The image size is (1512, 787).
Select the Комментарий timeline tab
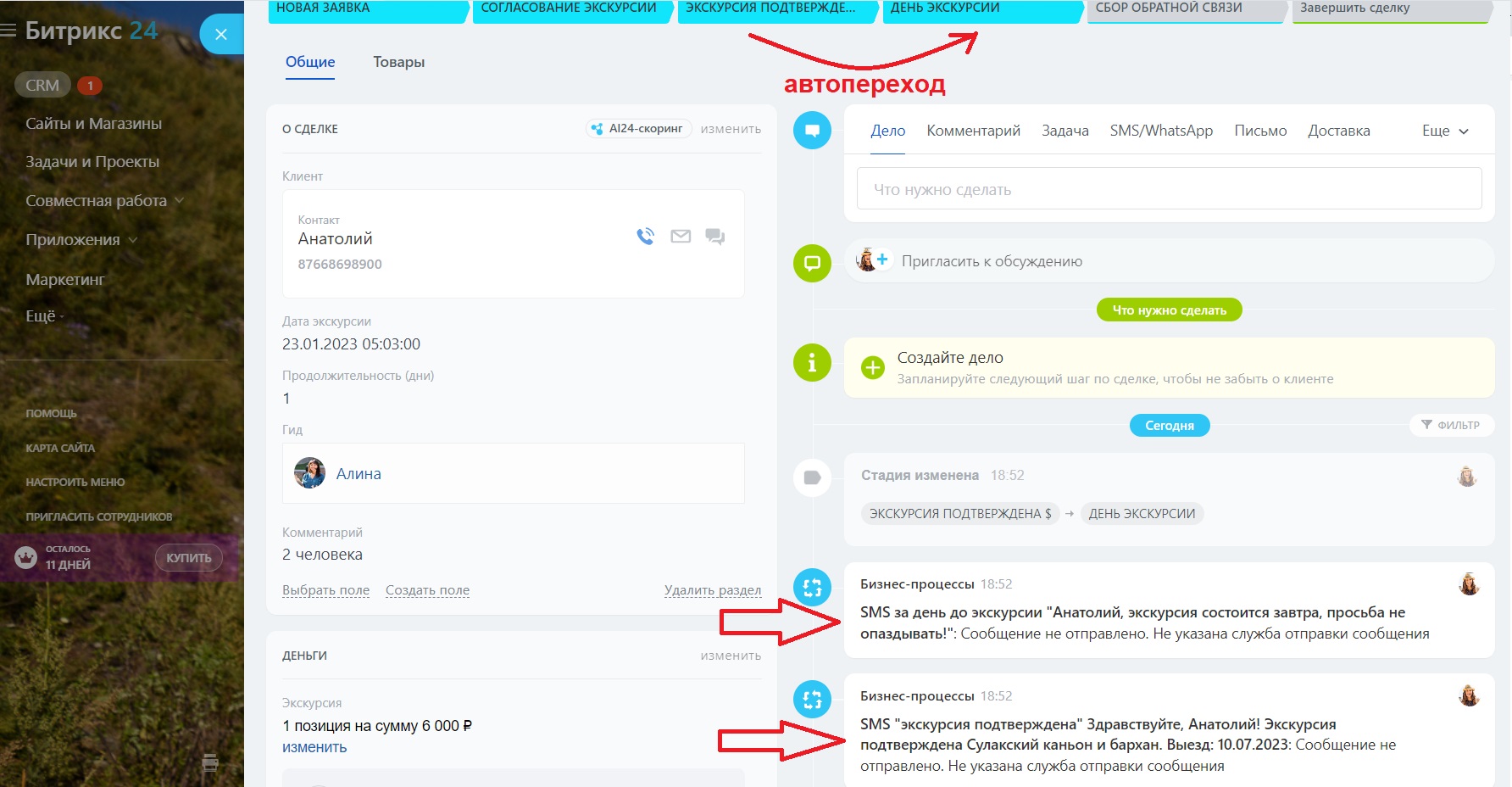coord(973,131)
